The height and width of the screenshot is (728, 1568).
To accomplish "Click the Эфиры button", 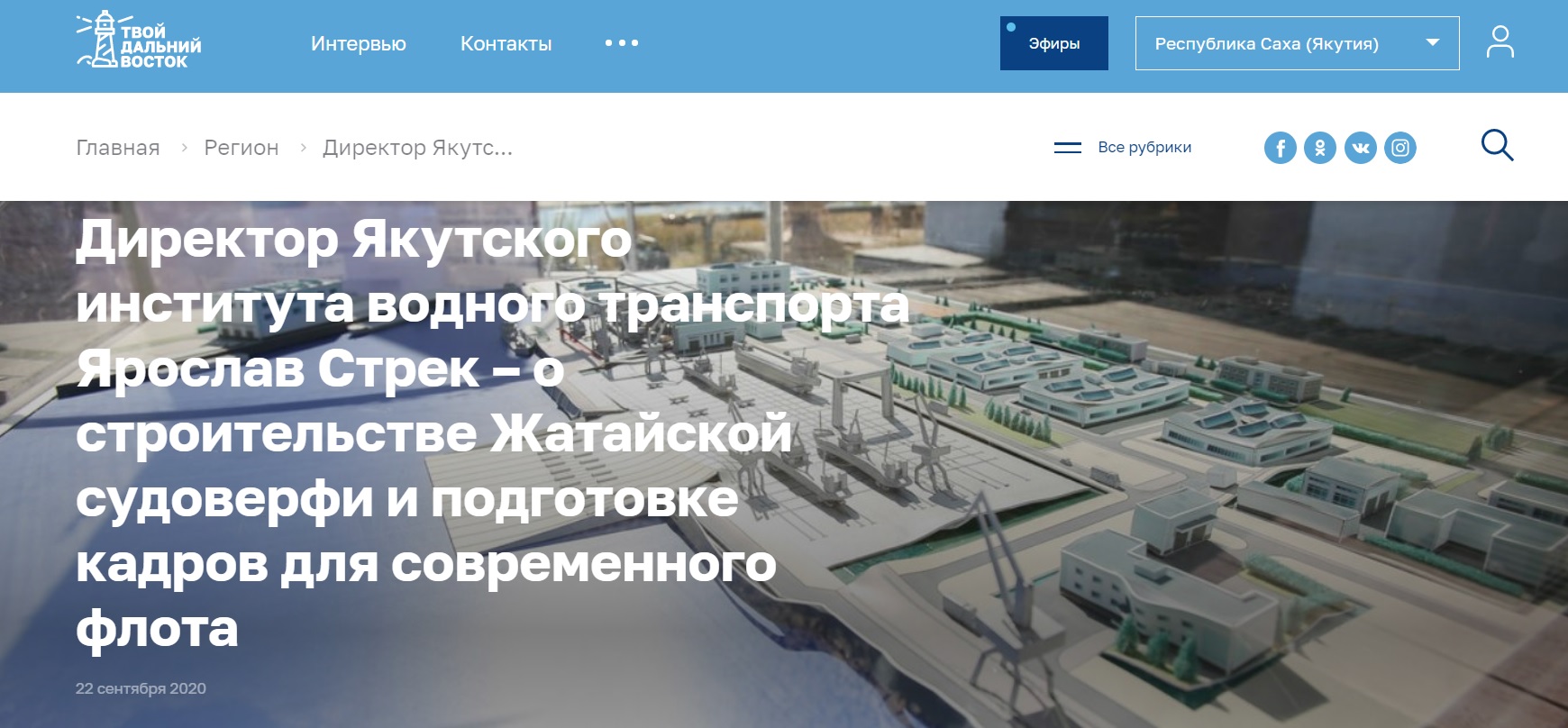I will [1054, 43].
